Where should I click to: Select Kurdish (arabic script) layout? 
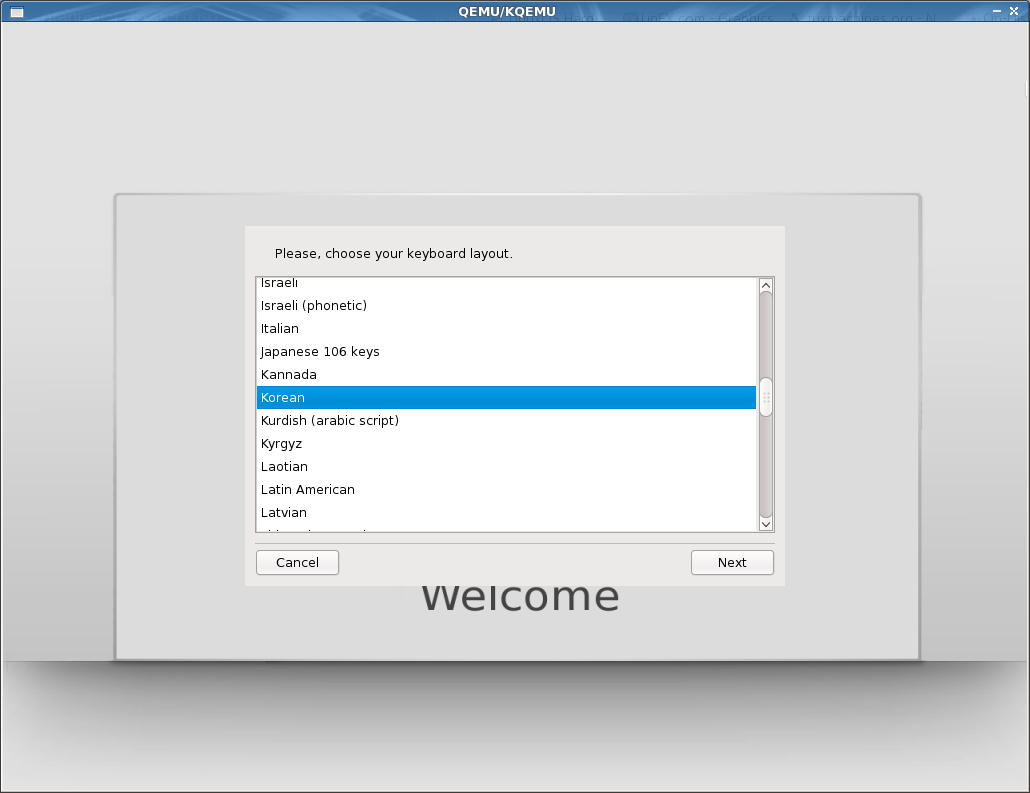506,420
